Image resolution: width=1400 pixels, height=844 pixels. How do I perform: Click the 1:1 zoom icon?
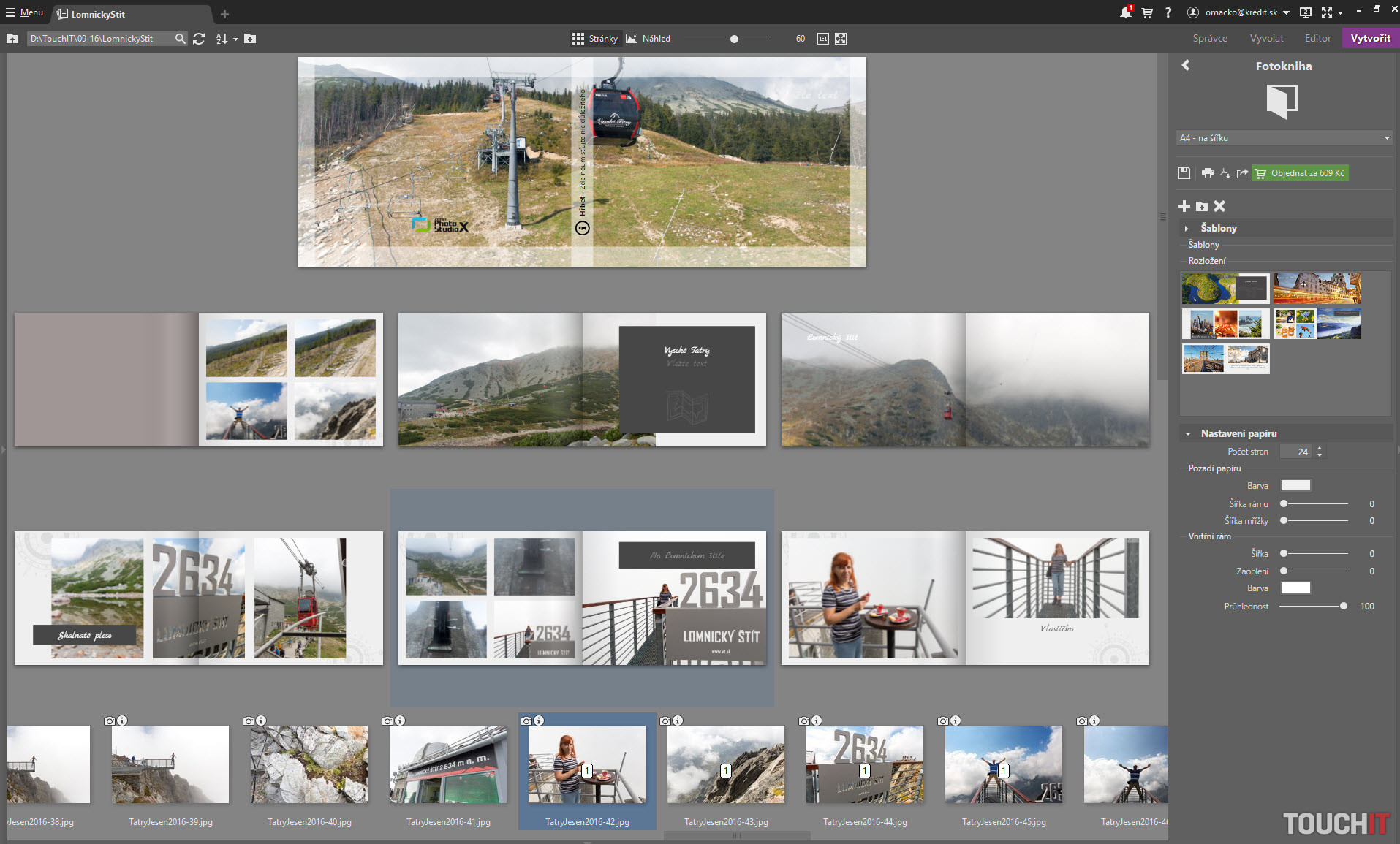(x=822, y=39)
